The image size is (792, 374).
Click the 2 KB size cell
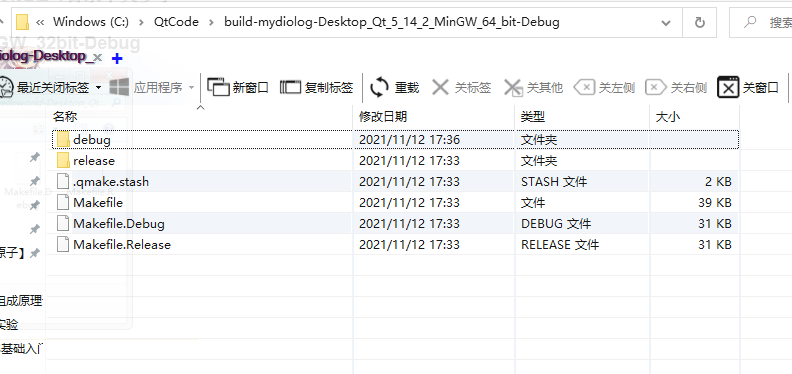coord(718,181)
